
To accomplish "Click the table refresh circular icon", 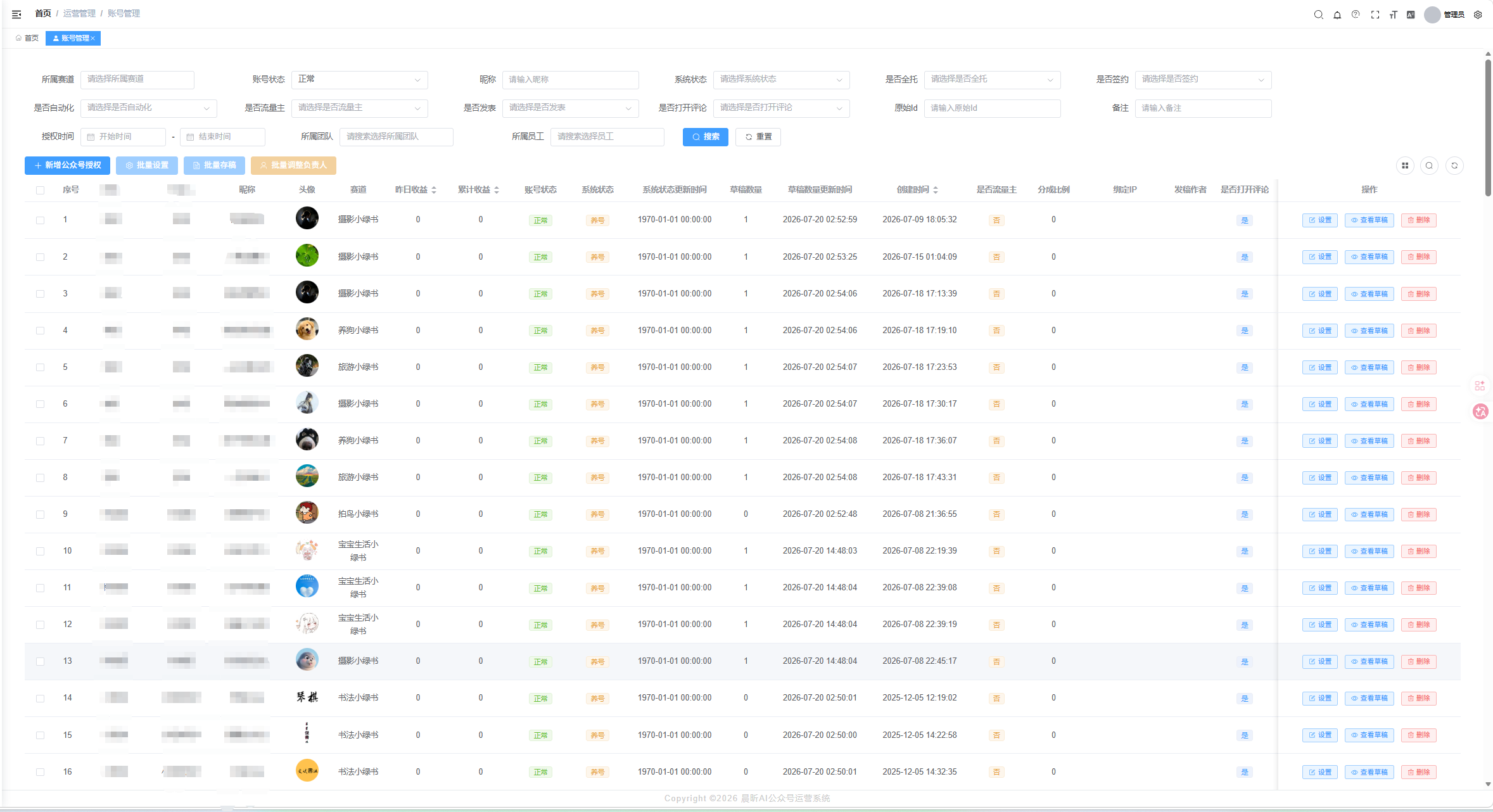I will [1454, 166].
